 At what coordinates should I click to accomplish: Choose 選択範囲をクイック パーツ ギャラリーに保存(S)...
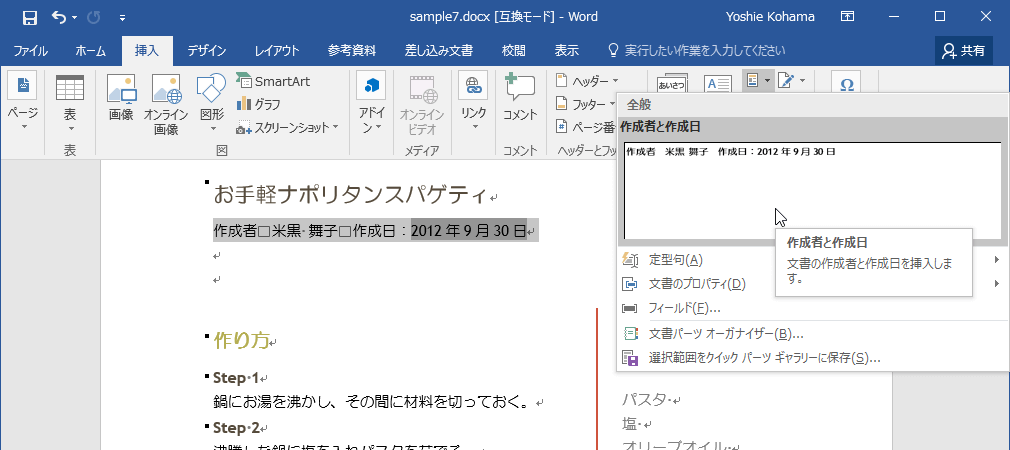point(812,358)
